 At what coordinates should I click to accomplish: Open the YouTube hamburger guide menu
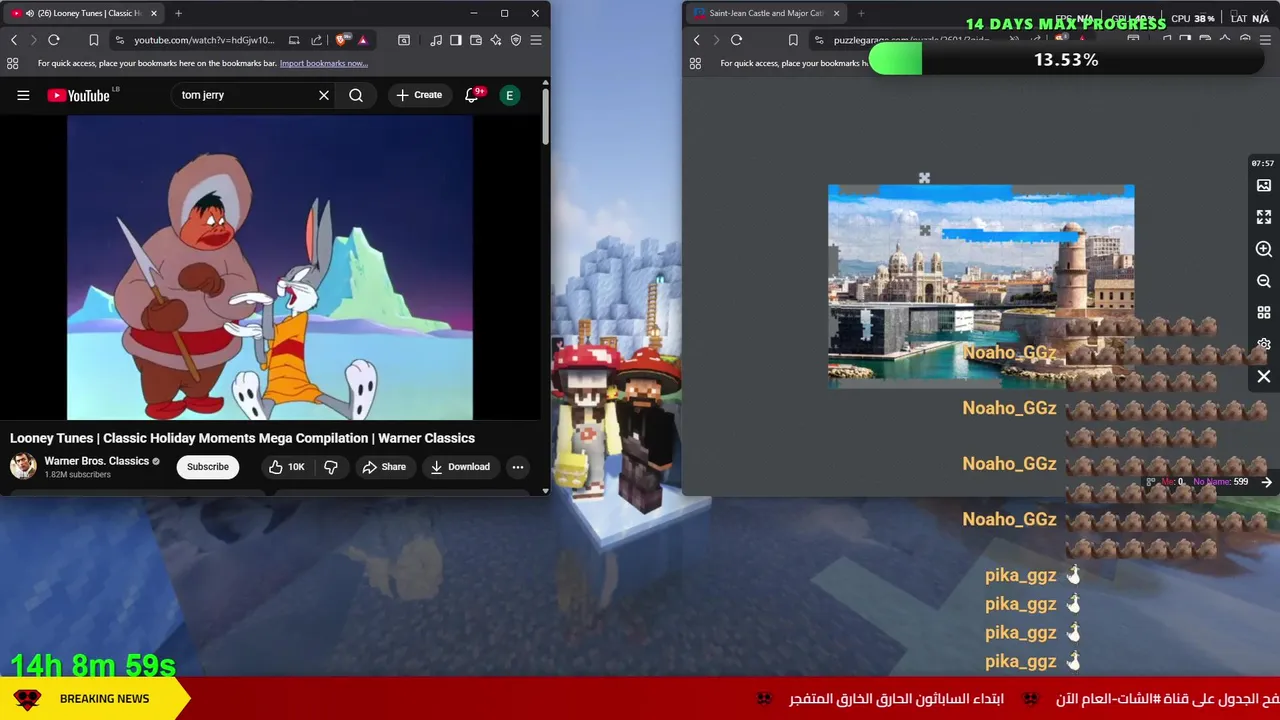tap(23, 95)
